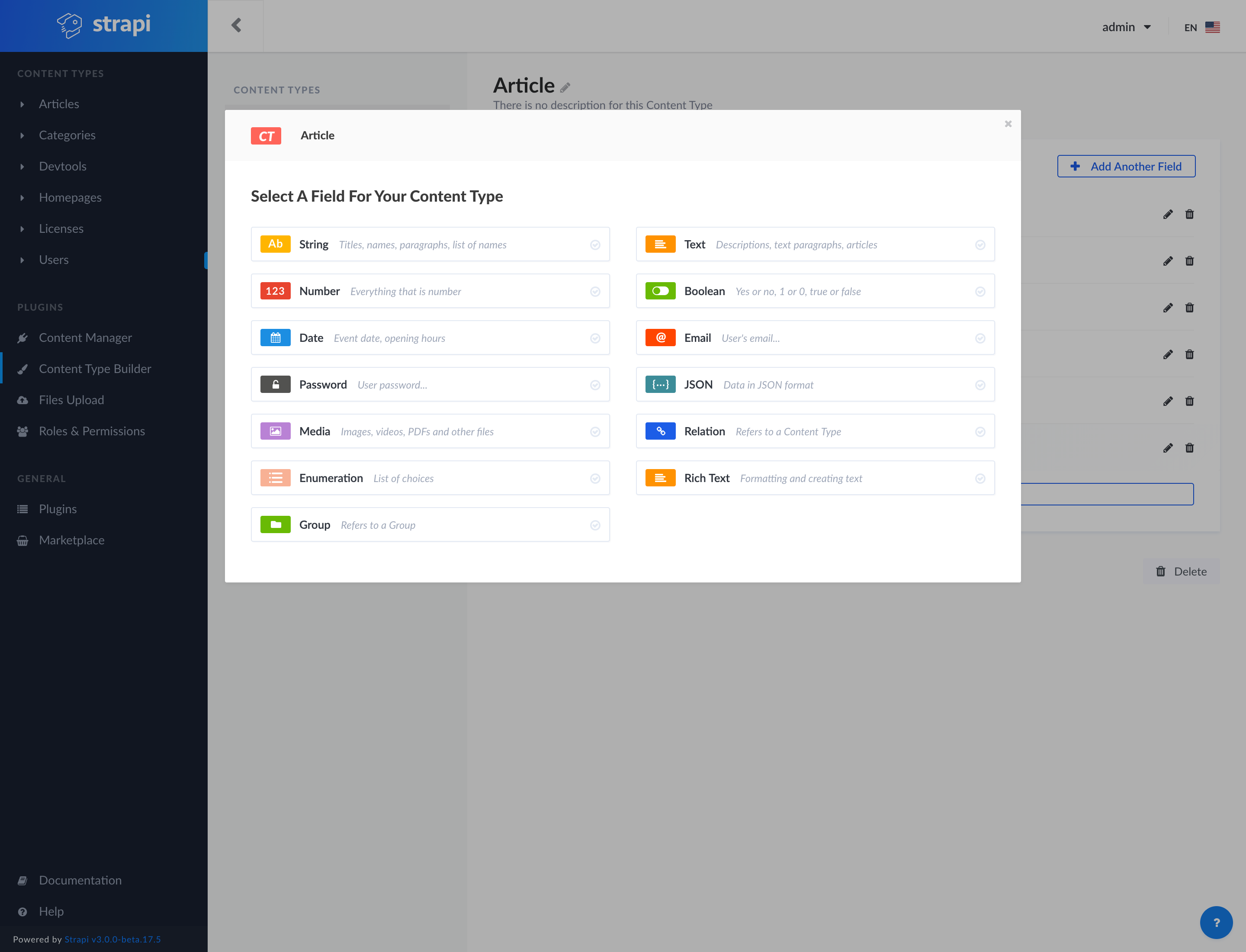Choose the Group field row
This screenshot has height=952, width=1246.
click(x=430, y=525)
